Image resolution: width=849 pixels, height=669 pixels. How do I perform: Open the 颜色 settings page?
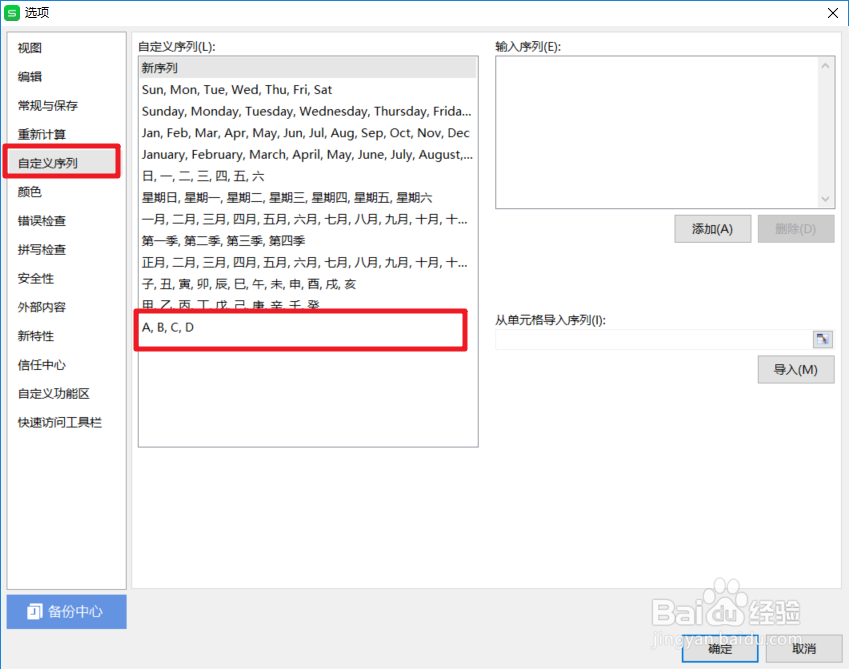[30, 192]
